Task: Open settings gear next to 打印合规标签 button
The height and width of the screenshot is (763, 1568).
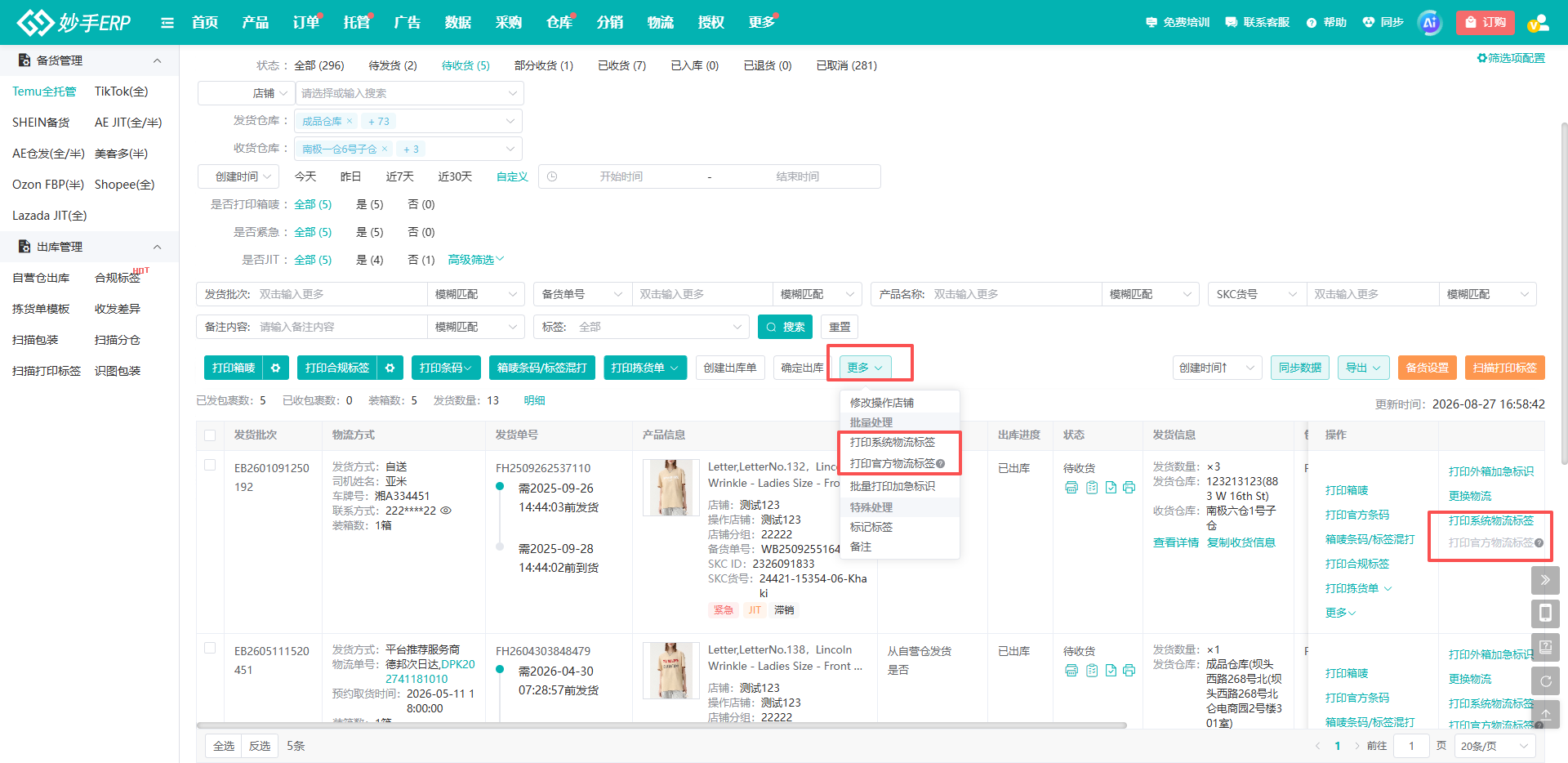Action: pyautogui.click(x=390, y=368)
